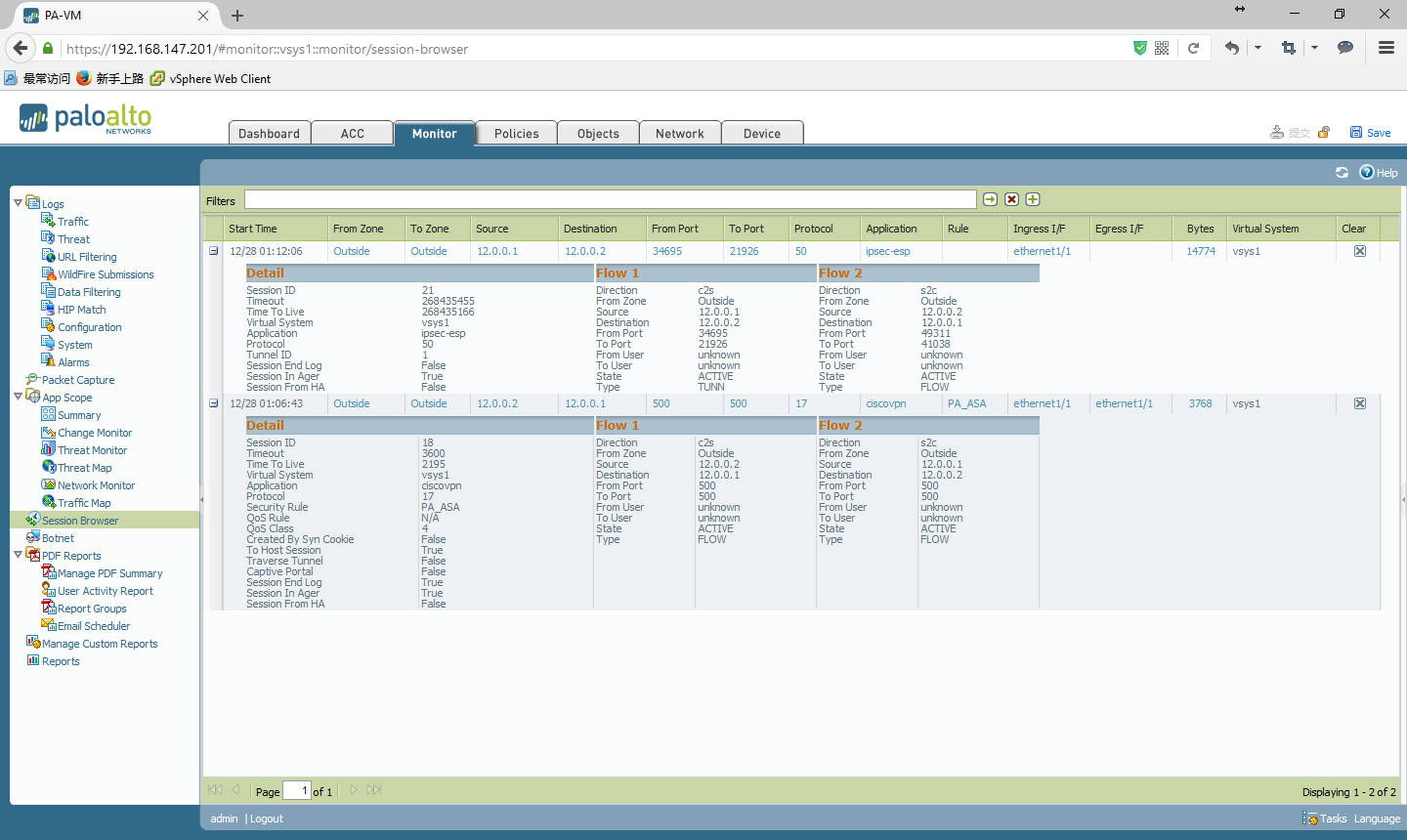This screenshot has height=840, width=1407.
Task: Collapse the App Scope tree node
Action: [x=18, y=397]
